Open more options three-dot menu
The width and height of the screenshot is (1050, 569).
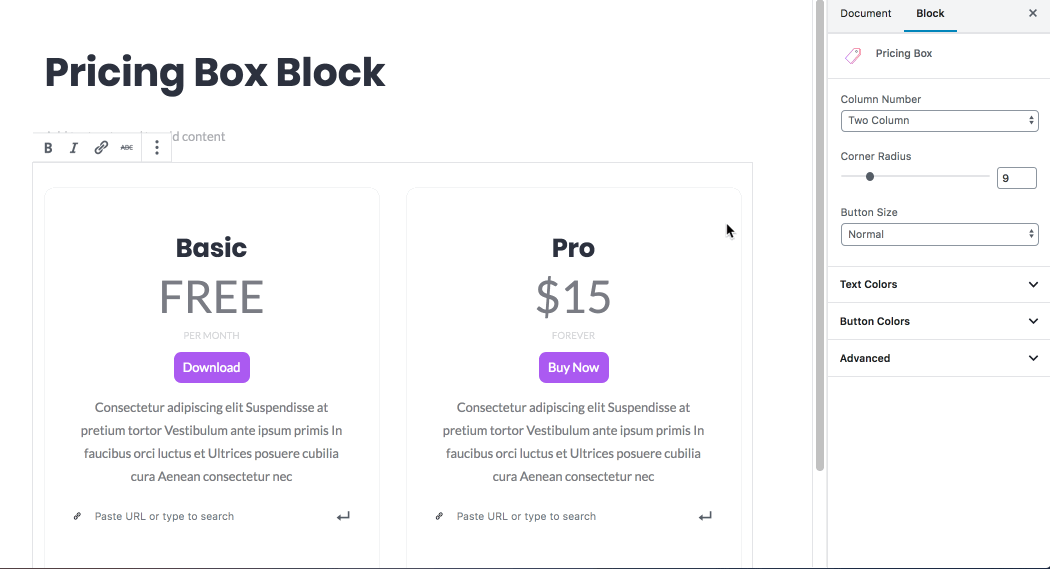157,148
